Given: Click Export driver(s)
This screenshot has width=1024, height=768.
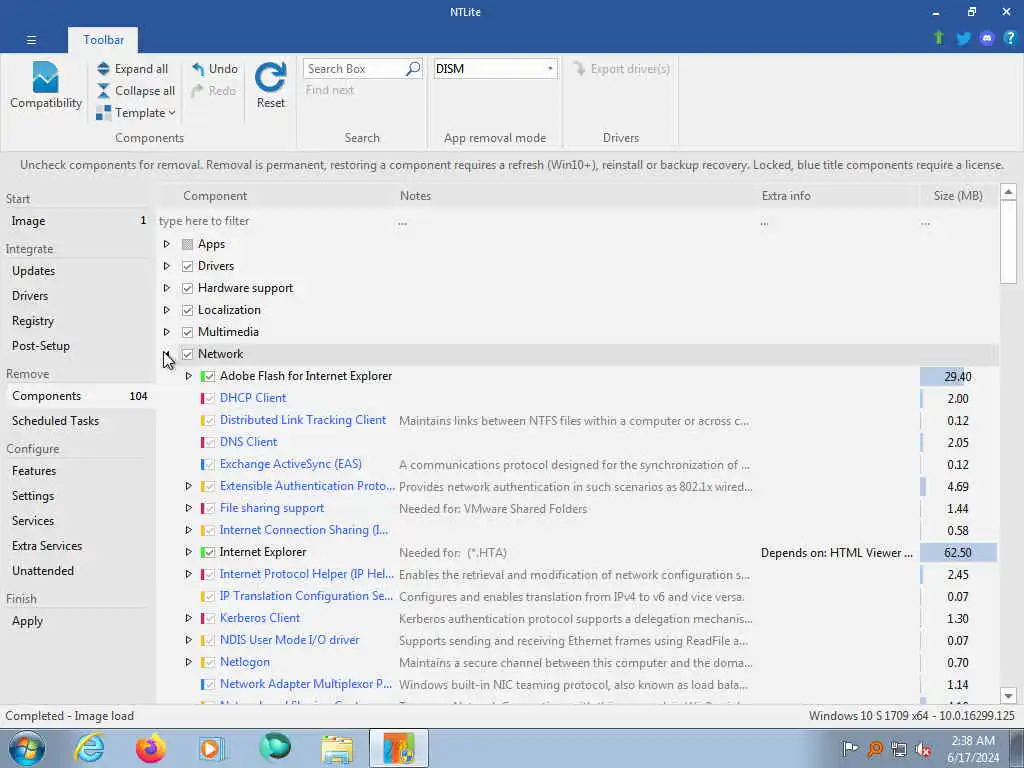Looking at the screenshot, I should 621,69.
